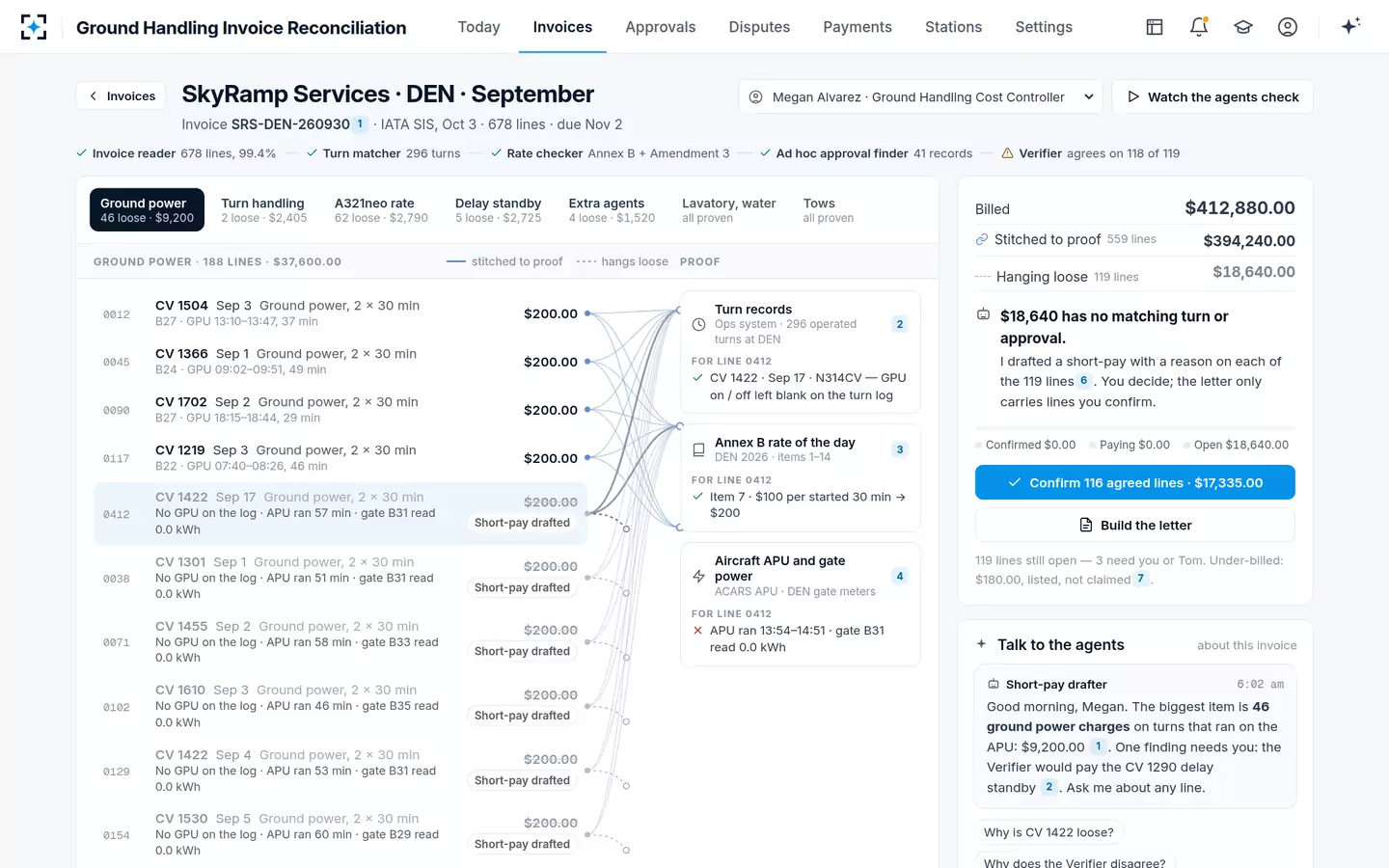The height and width of the screenshot is (868, 1389).
Task: Ask 'Why is CV 1422 loose?'
Action: click(x=1049, y=832)
